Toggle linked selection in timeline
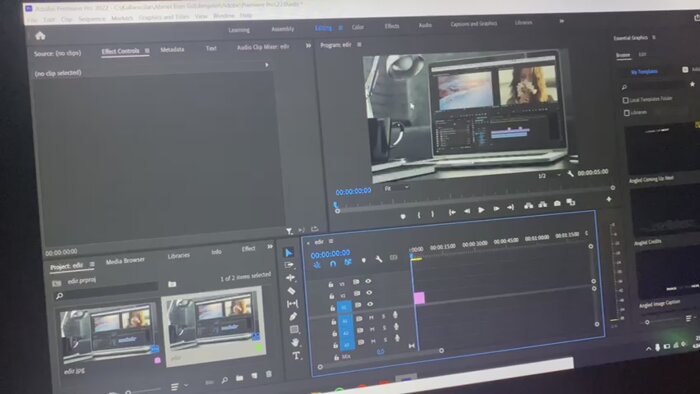700x394 pixels. tap(348, 262)
